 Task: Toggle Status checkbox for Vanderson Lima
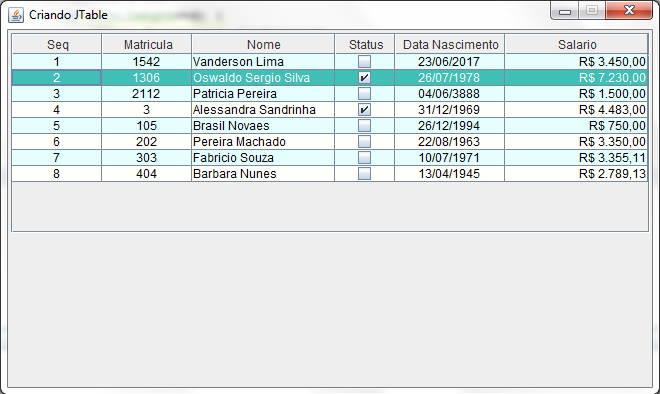pyautogui.click(x=364, y=62)
